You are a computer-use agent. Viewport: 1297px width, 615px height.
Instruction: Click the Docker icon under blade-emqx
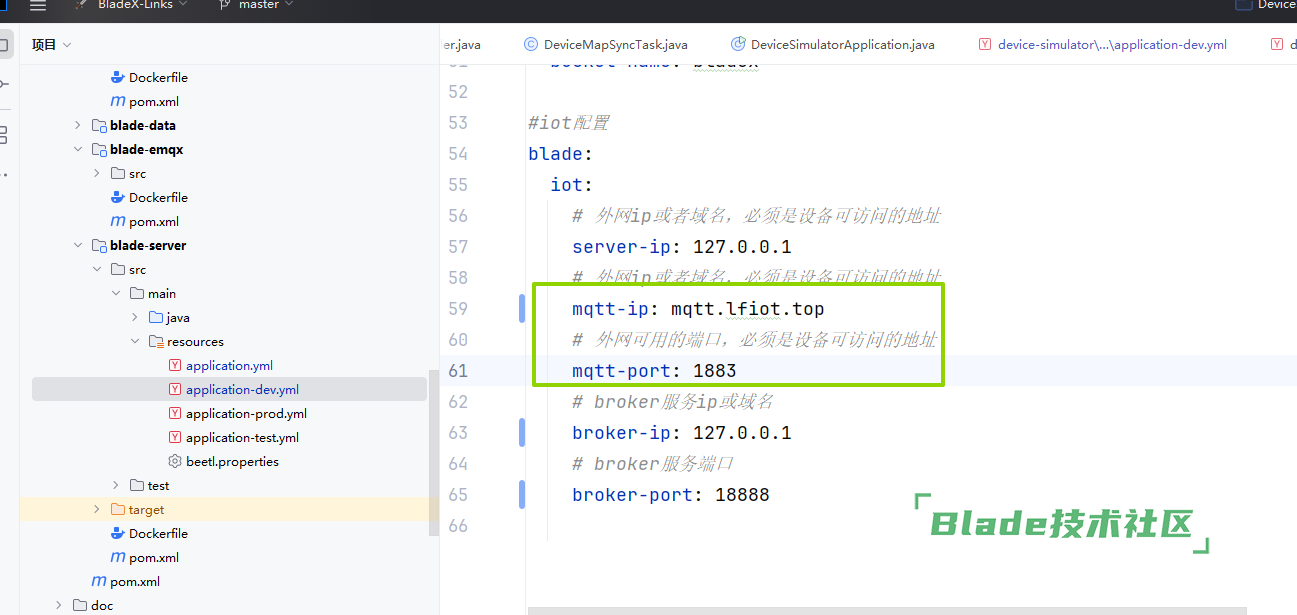[118, 198]
